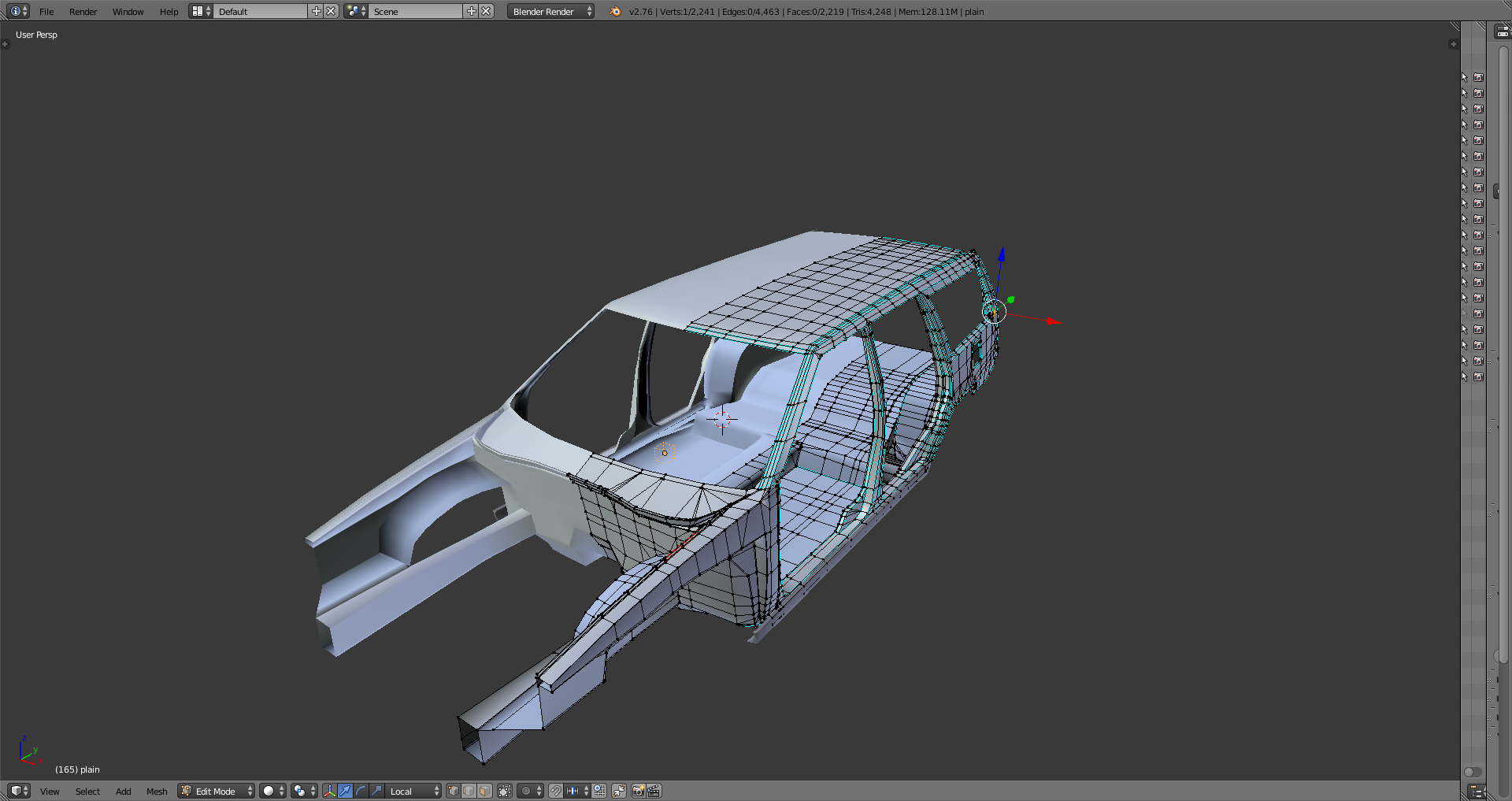Toggle renderability of the first outliner object

coord(1479,77)
